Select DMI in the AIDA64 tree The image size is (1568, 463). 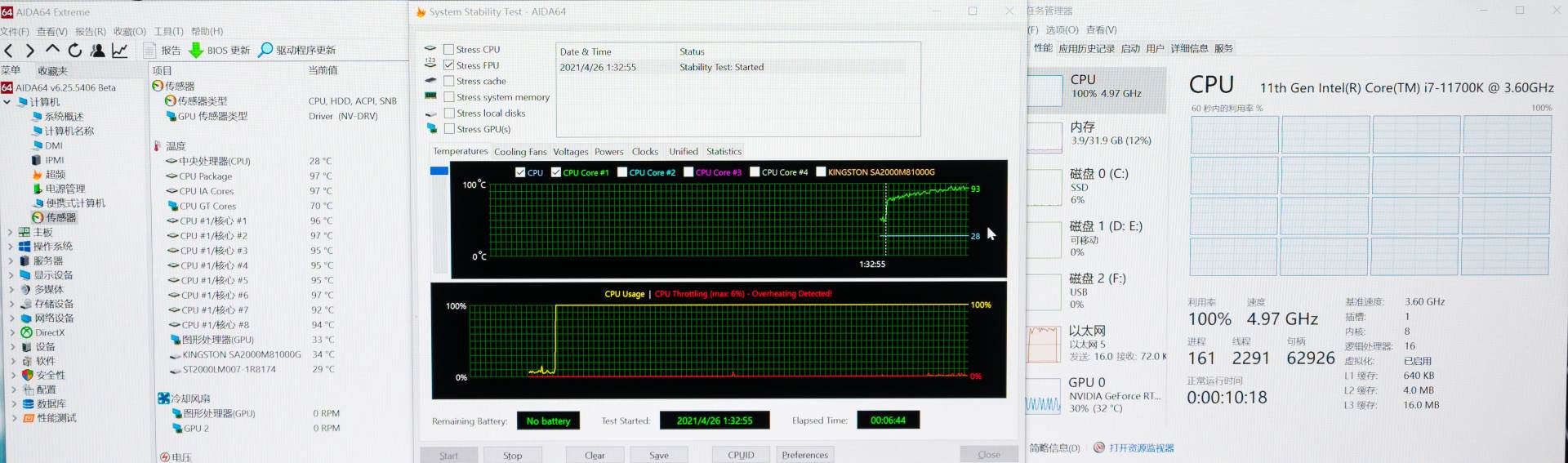pyautogui.click(x=47, y=145)
